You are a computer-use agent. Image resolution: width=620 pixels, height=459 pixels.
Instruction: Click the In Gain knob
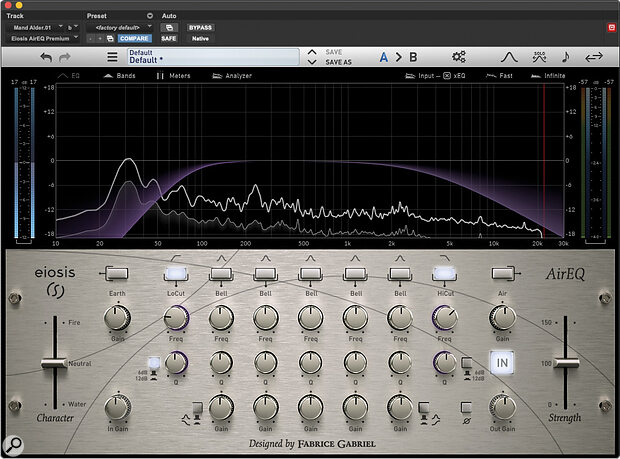point(117,408)
